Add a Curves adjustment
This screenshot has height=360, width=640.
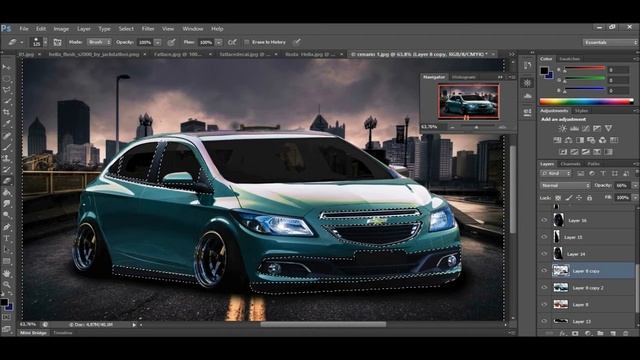585,128
